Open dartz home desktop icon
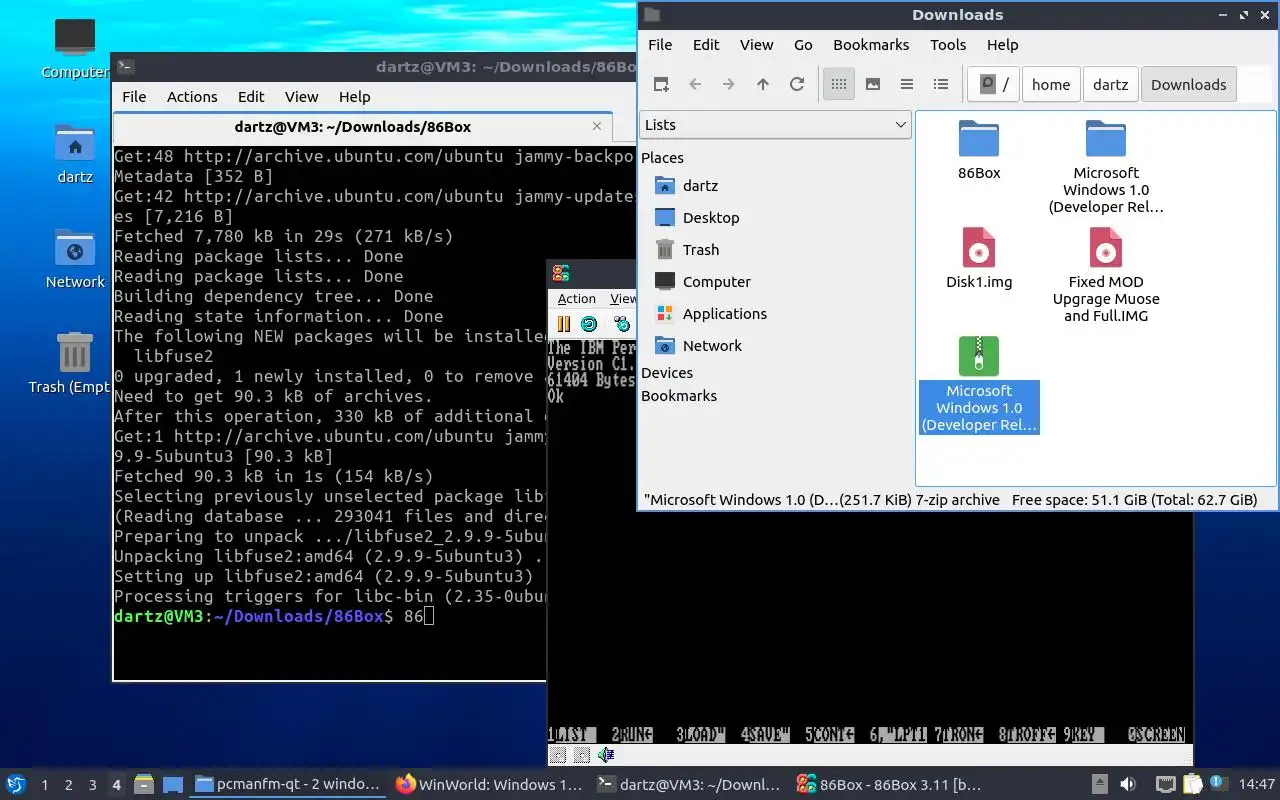 tap(75, 154)
